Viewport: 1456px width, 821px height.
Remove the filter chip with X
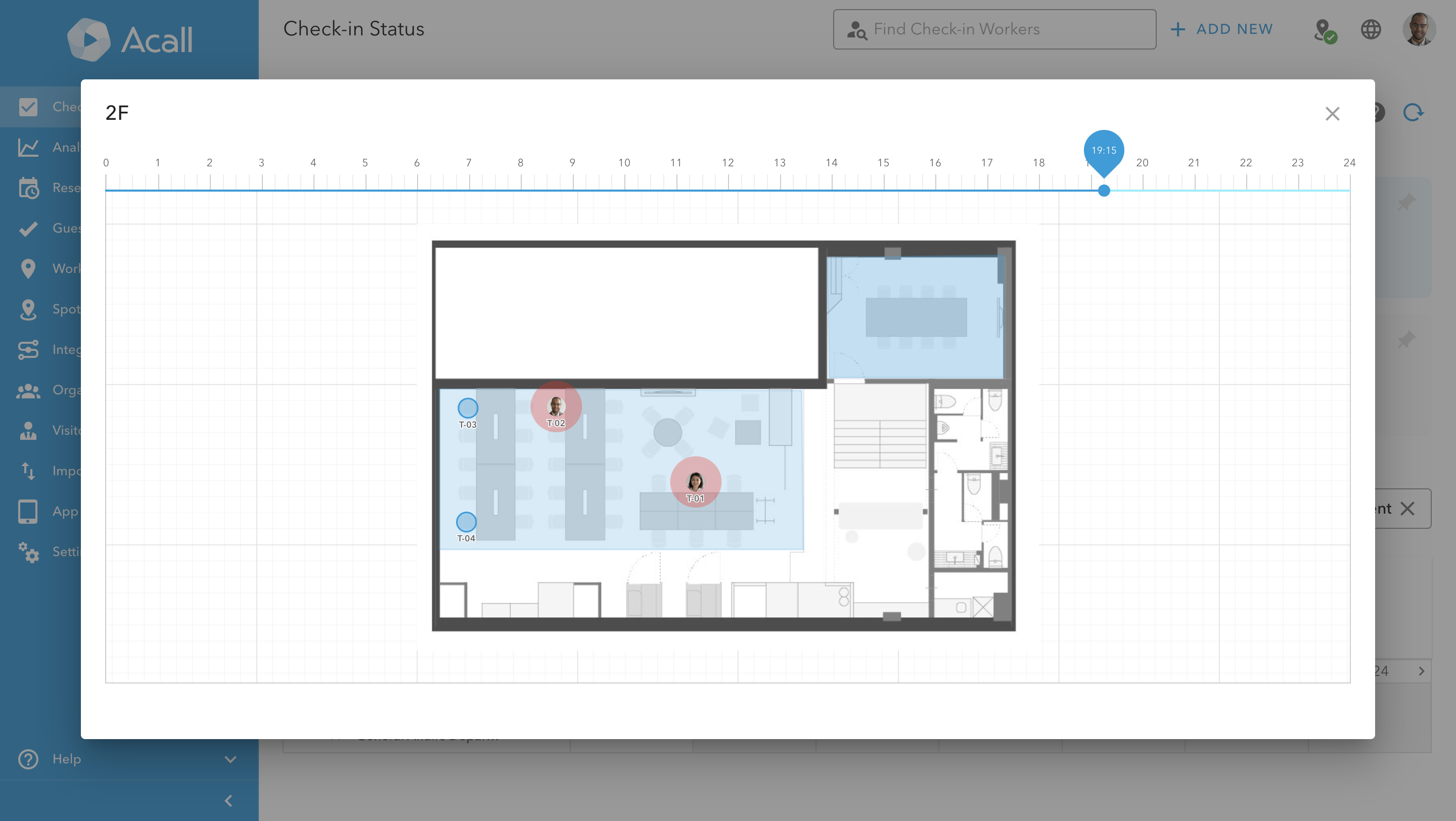1407,509
